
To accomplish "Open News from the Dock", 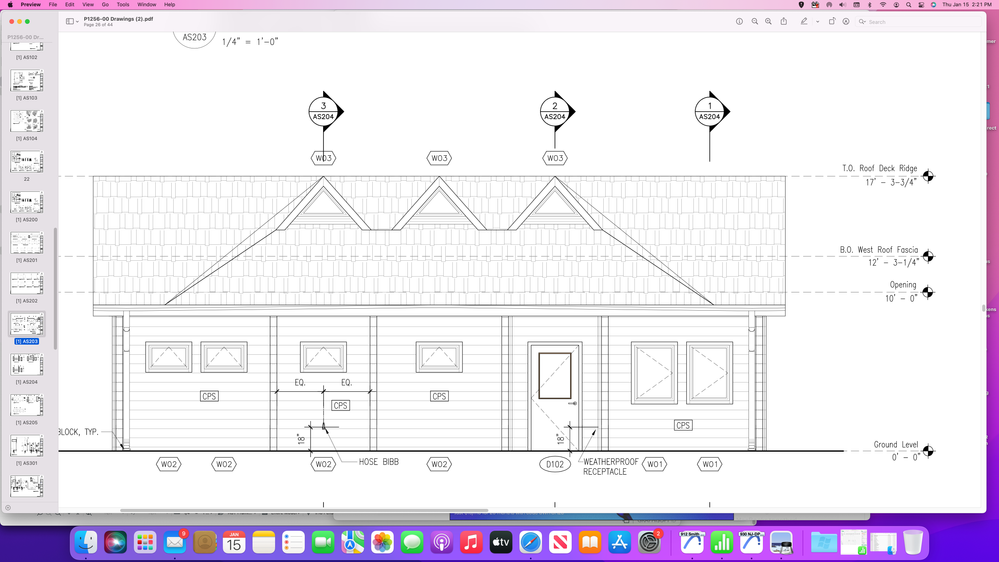I will [560, 542].
